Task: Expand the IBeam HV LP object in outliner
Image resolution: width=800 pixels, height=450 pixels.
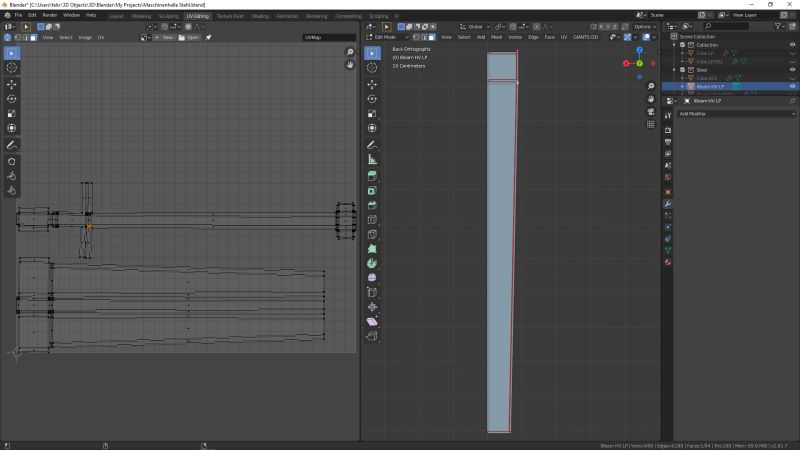Action: [682, 87]
